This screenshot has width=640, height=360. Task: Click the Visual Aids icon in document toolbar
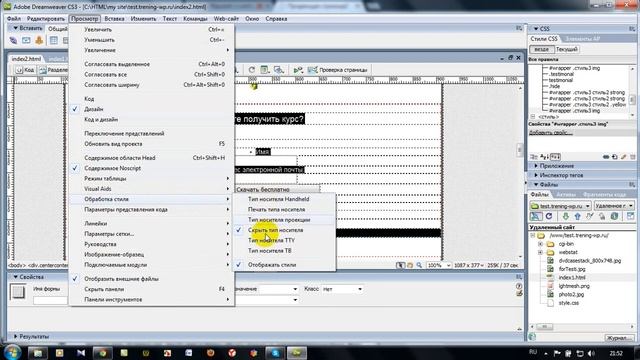tap(279, 70)
